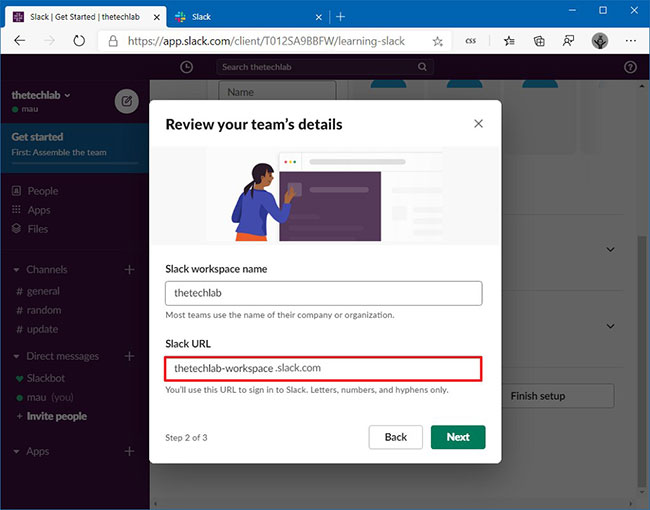Click the search magnifier icon
Screen dimensions: 650x510
[x=422, y=67]
